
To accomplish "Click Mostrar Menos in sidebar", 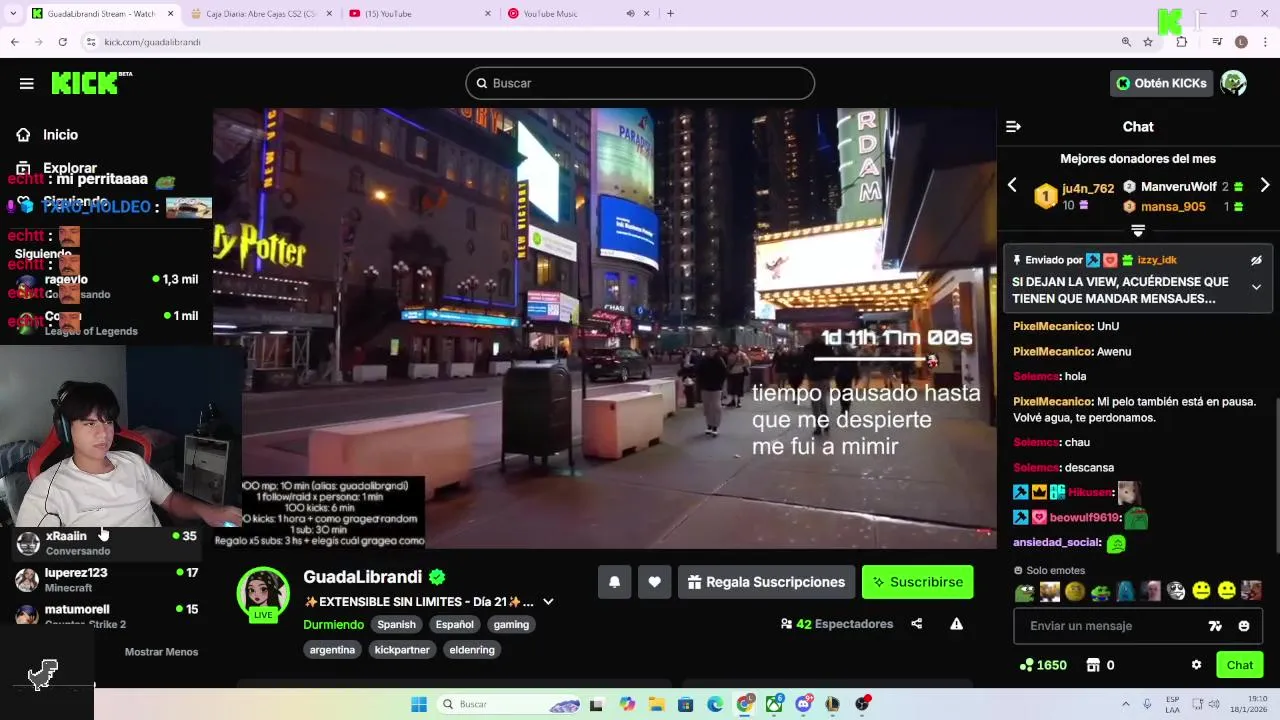I will click(x=161, y=652).
